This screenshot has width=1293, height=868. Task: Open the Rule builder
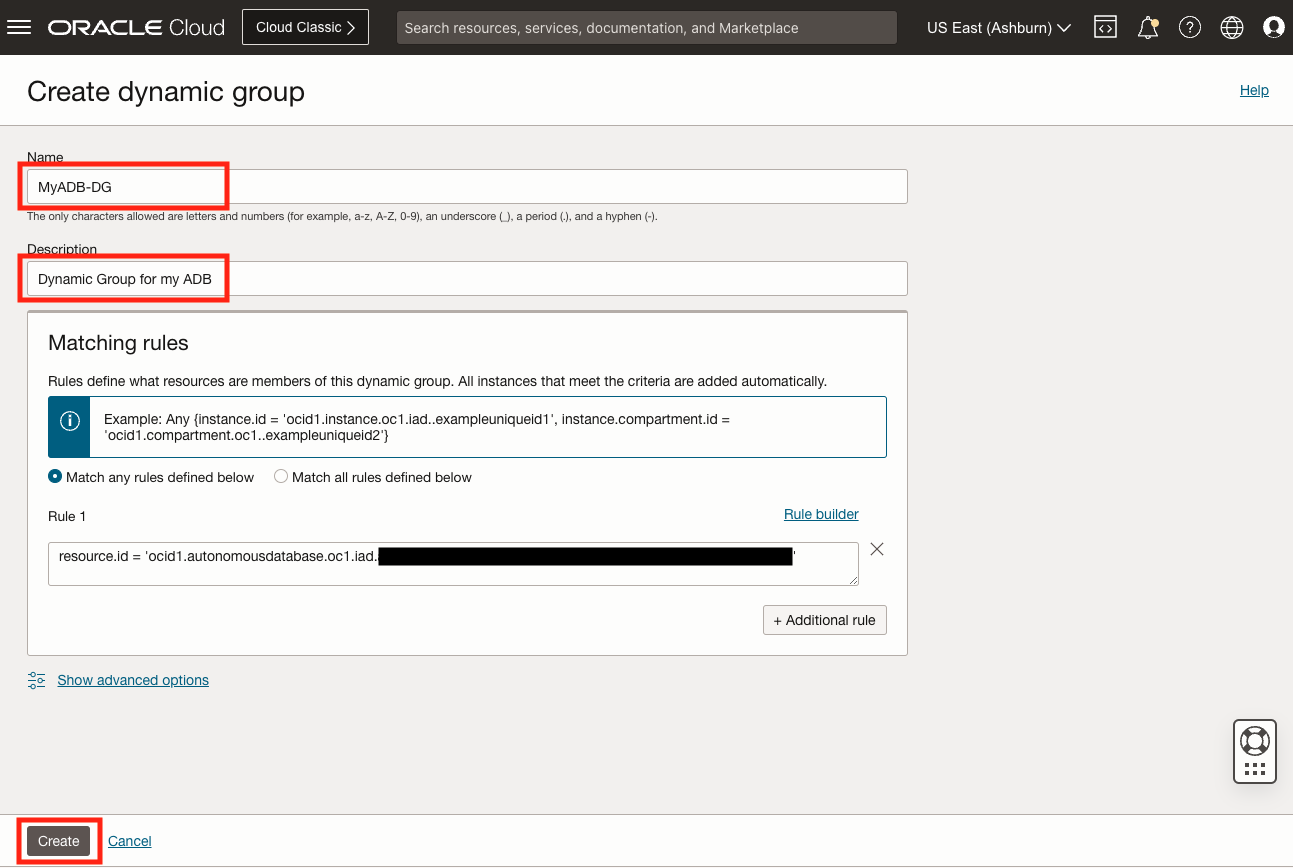point(821,514)
